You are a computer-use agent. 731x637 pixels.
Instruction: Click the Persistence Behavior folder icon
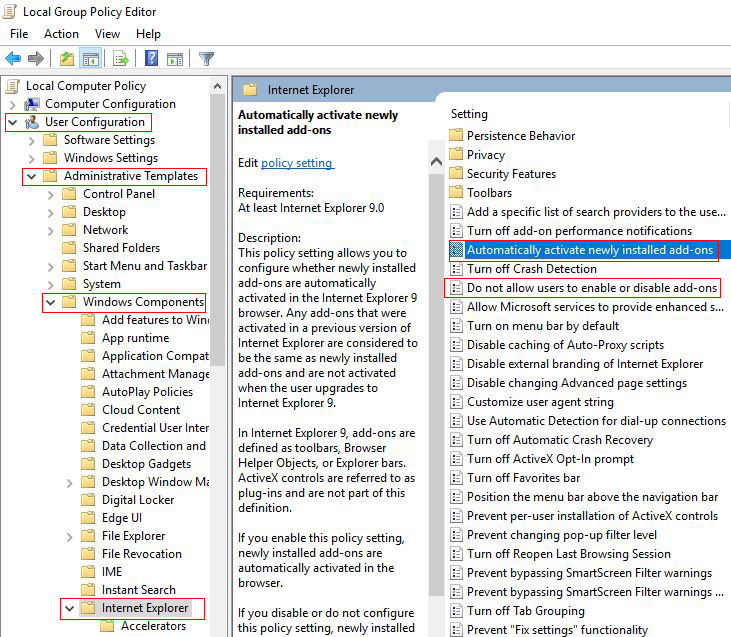(456, 135)
